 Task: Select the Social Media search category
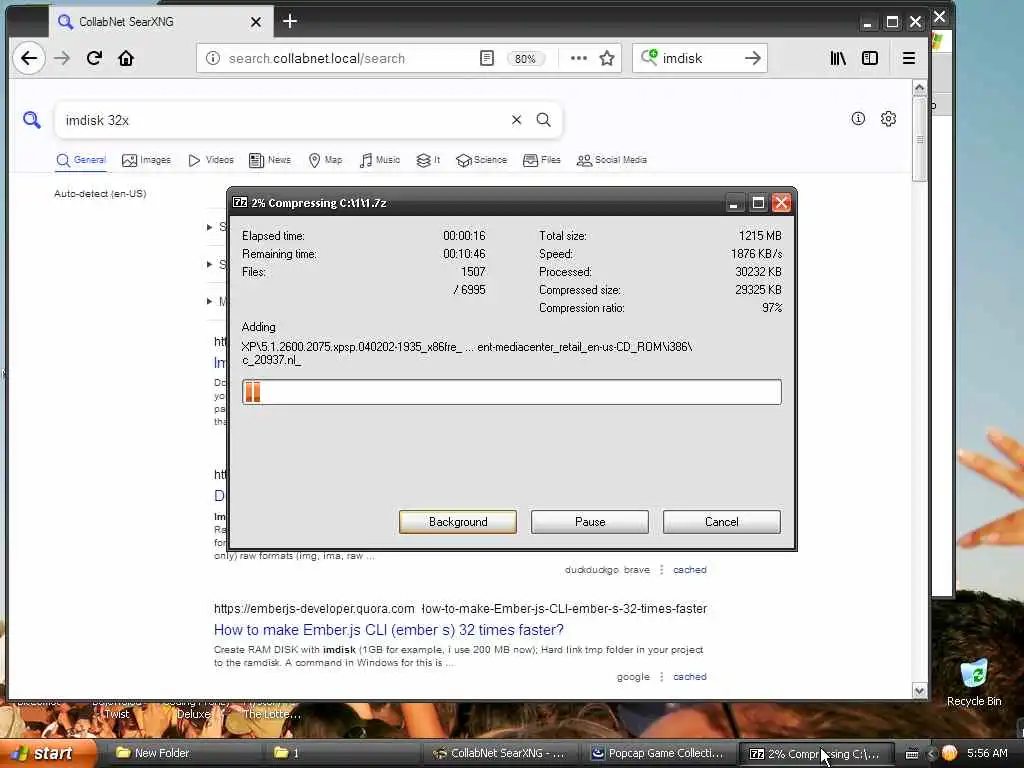coord(612,160)
